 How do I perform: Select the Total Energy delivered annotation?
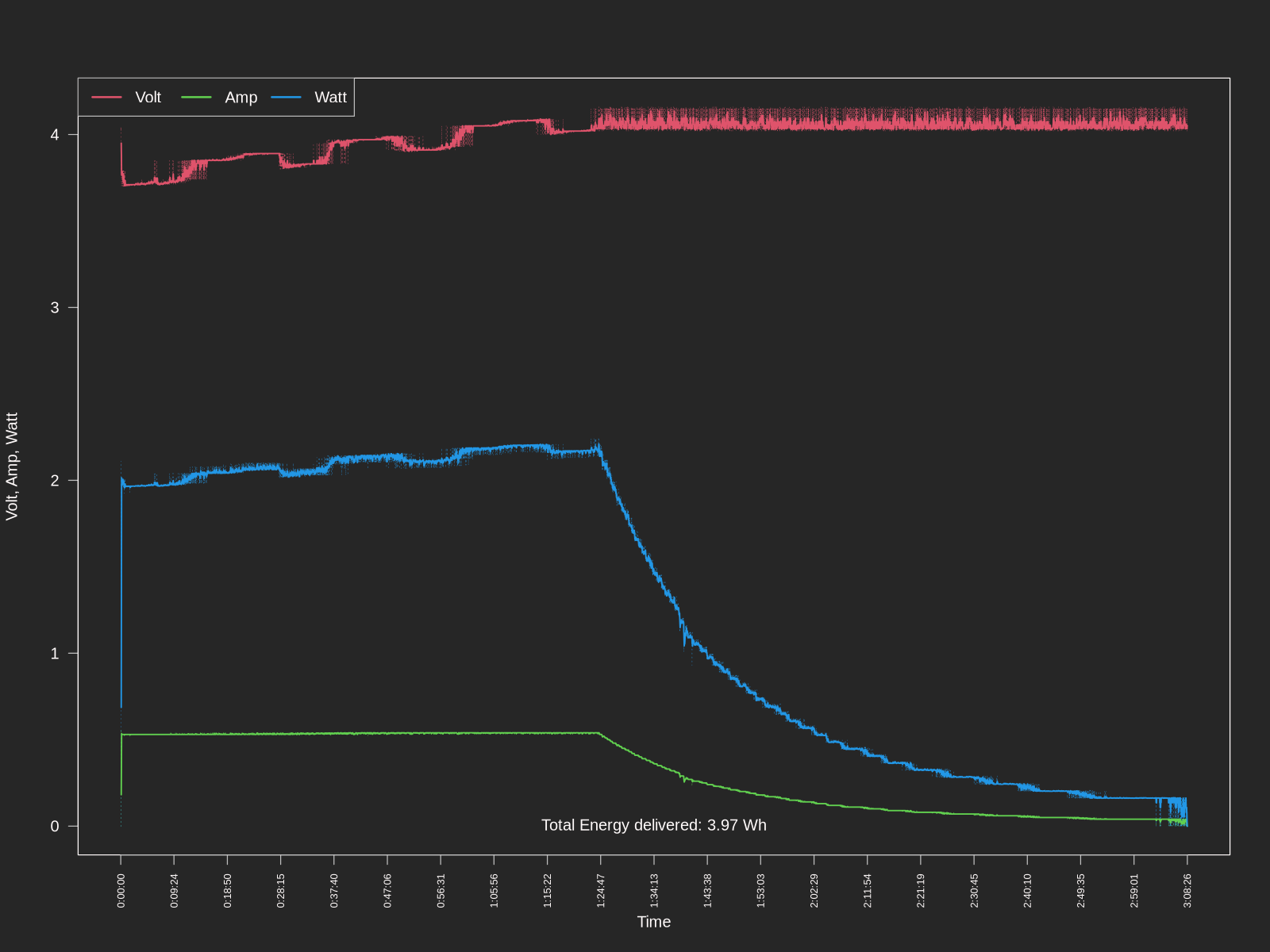pos(654,825)
